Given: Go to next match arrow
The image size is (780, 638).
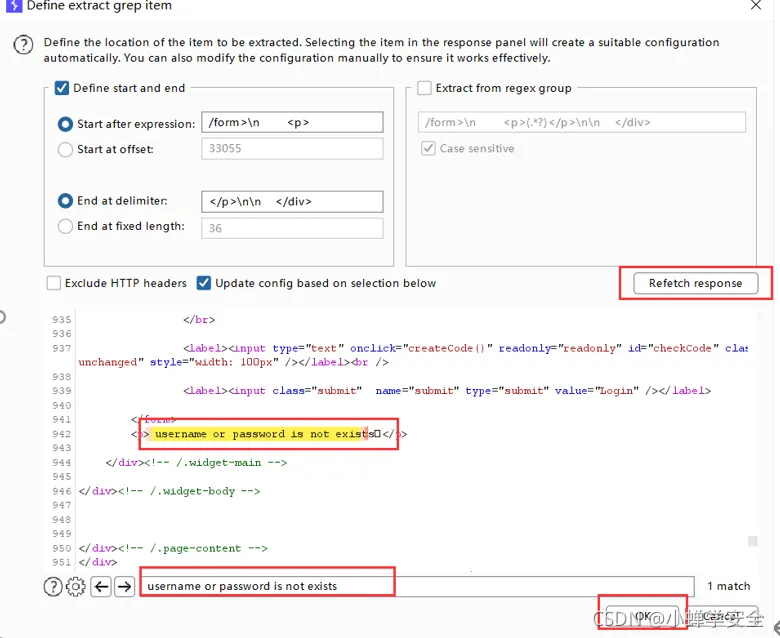Looking at the screenshot, I should point(124,586).
